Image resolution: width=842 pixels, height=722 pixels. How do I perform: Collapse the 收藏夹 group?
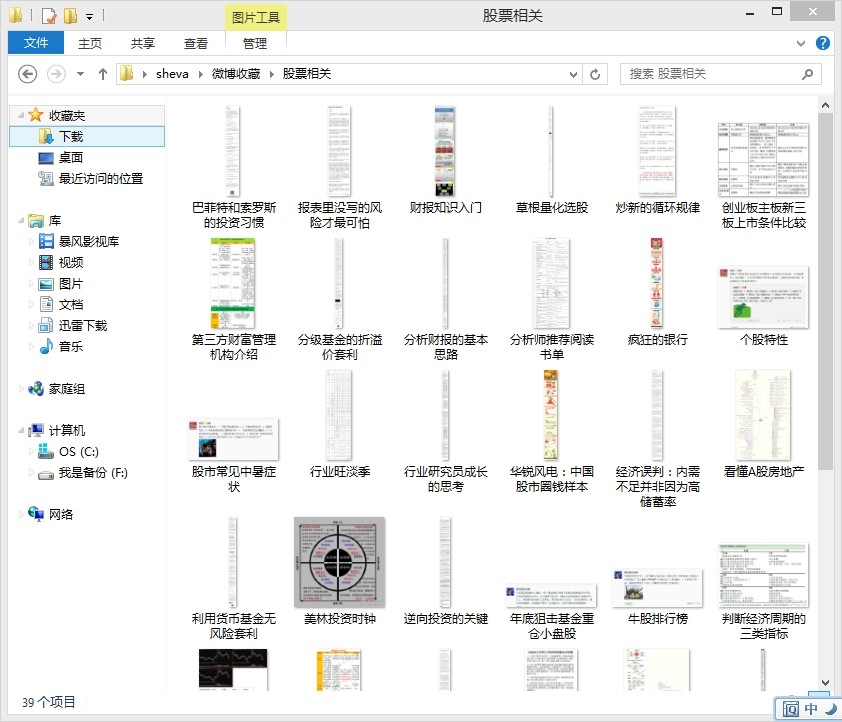pos(21,115)
